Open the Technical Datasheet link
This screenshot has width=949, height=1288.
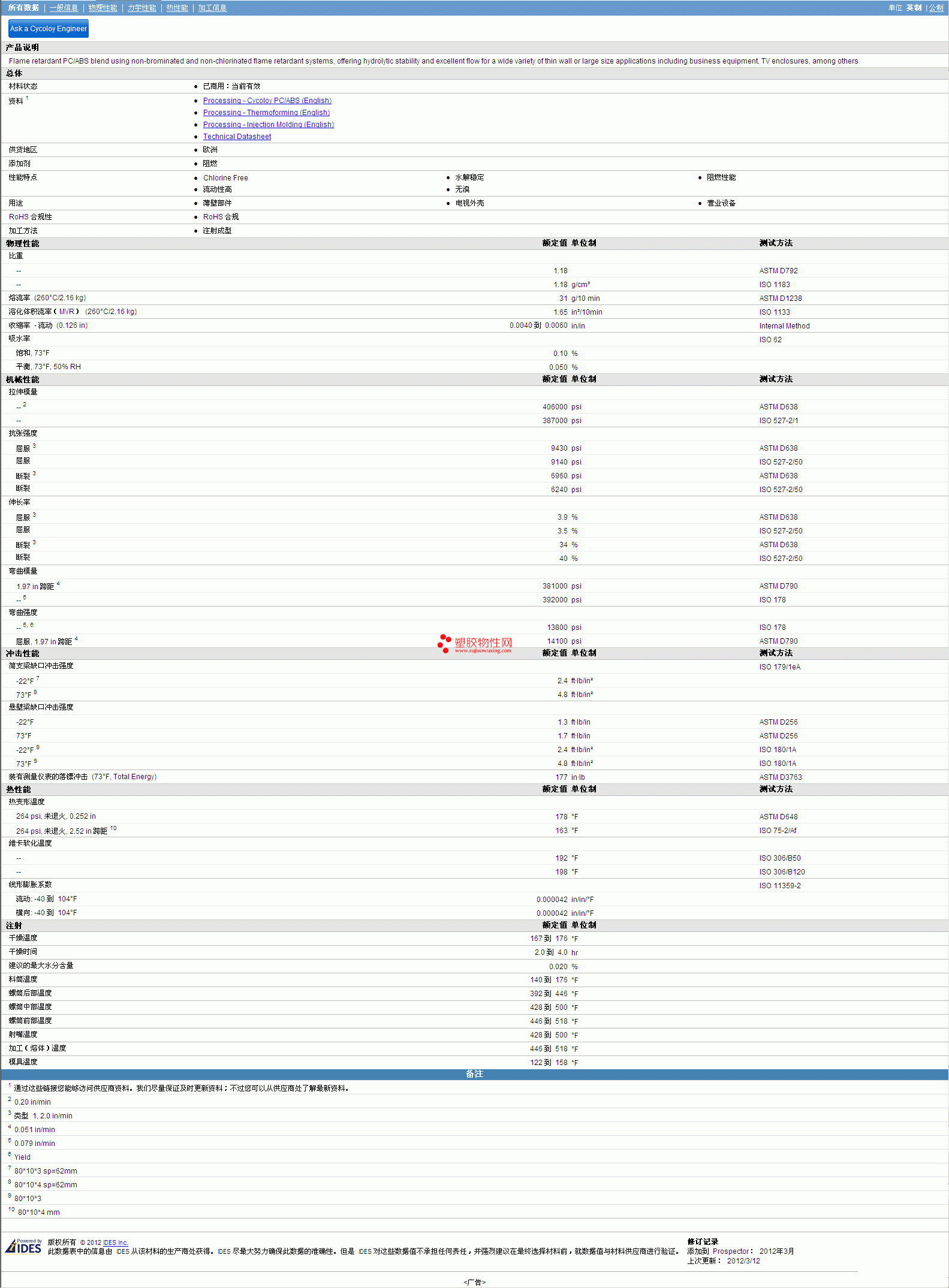[x=237, y=137]
